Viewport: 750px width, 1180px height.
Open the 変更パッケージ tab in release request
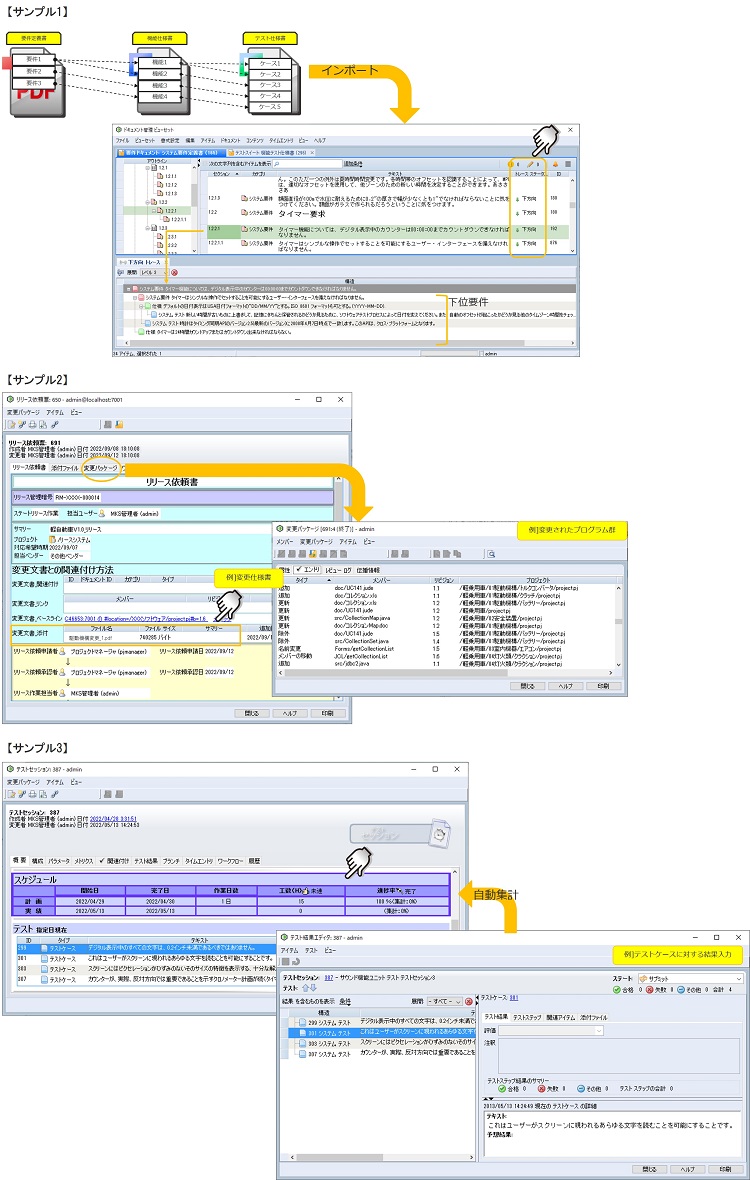tap(102, 467)
